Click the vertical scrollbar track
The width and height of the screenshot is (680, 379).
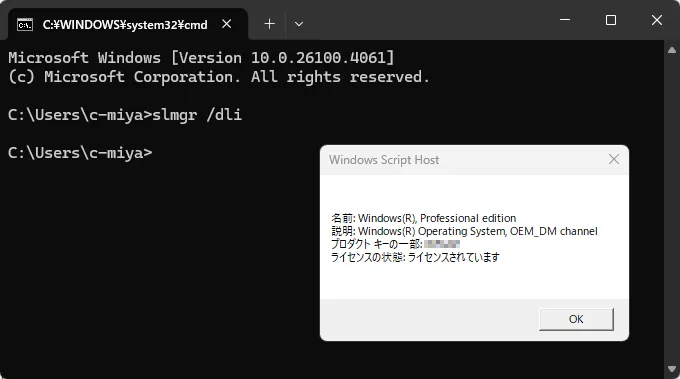coord(672,209)
